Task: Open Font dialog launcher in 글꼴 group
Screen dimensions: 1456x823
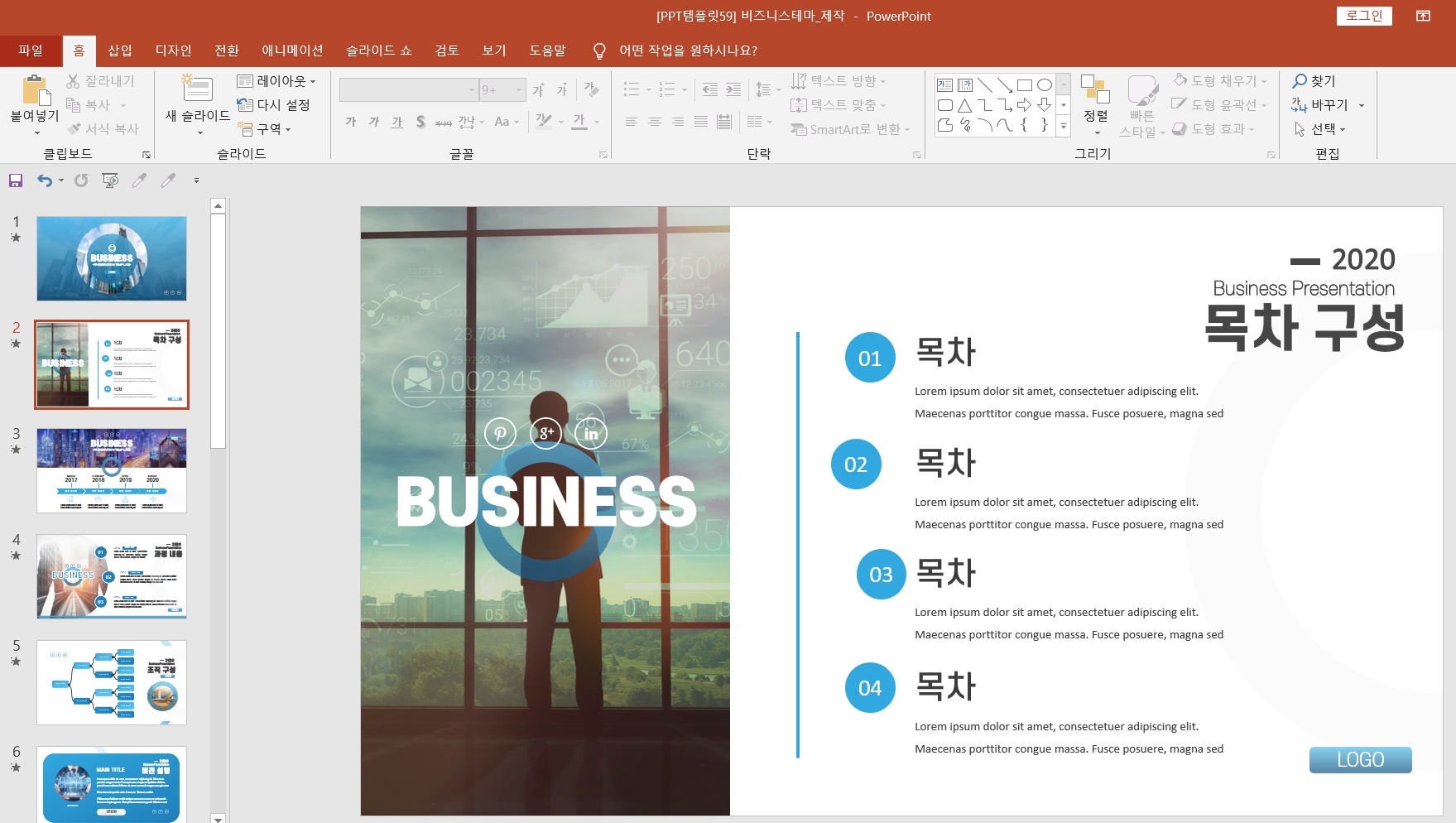Action: (x=603, y=155)
